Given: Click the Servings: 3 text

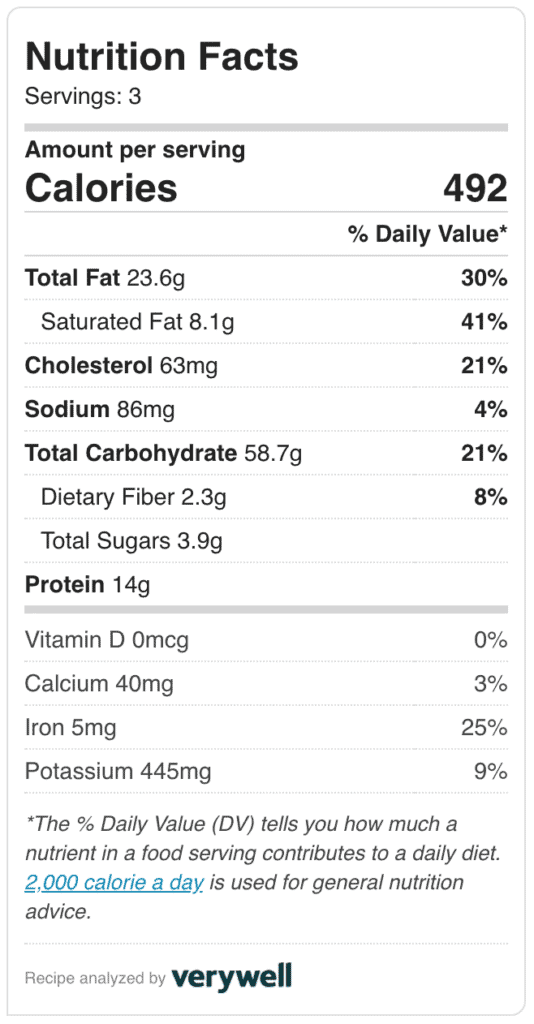Looking at the screenshot, I should [83, 97].
